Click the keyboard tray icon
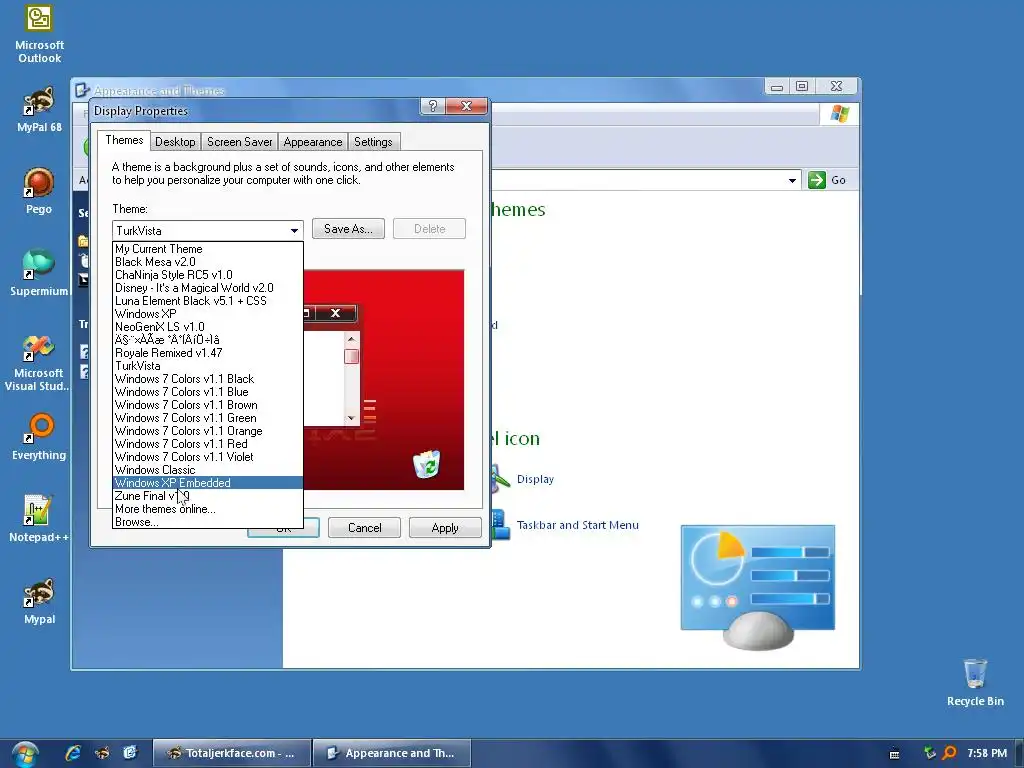The image size is (1024, 768). click(895, 754)
